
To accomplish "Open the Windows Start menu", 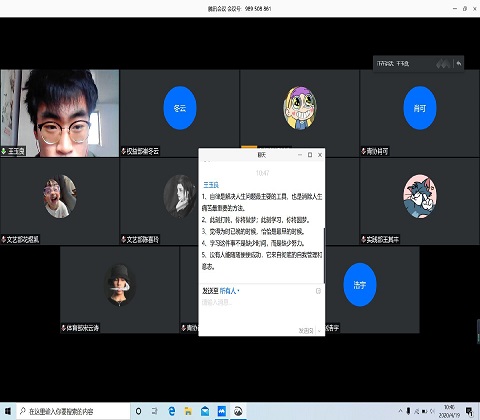I will coord(8,411).
